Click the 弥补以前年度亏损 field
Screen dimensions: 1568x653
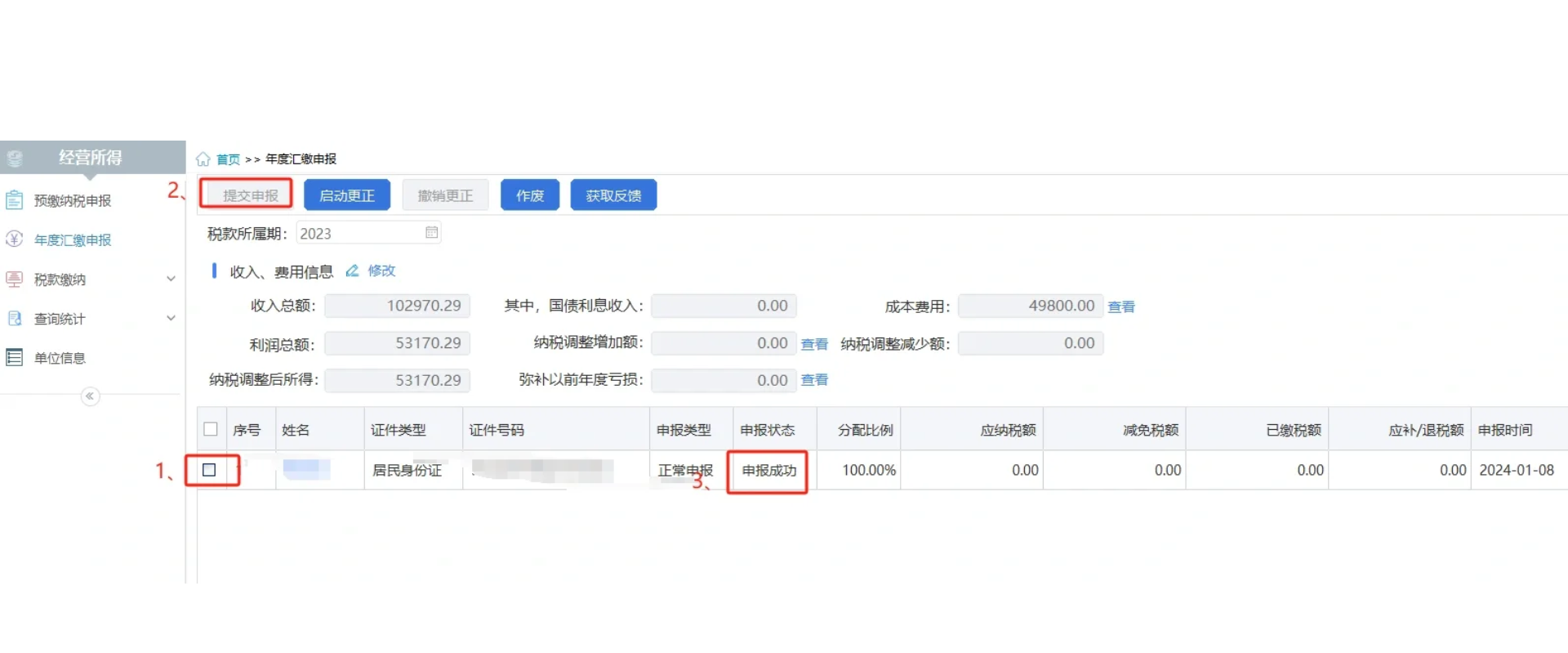[724, 380]
